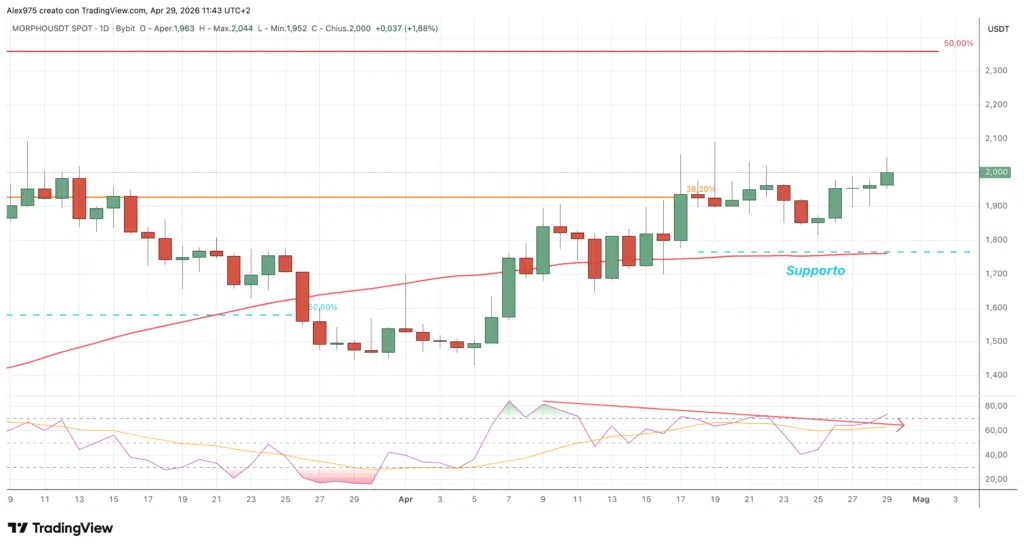Click the "Apr" month marker on time axis
This screenshot has height=548, width=1024.
(405, 497)
